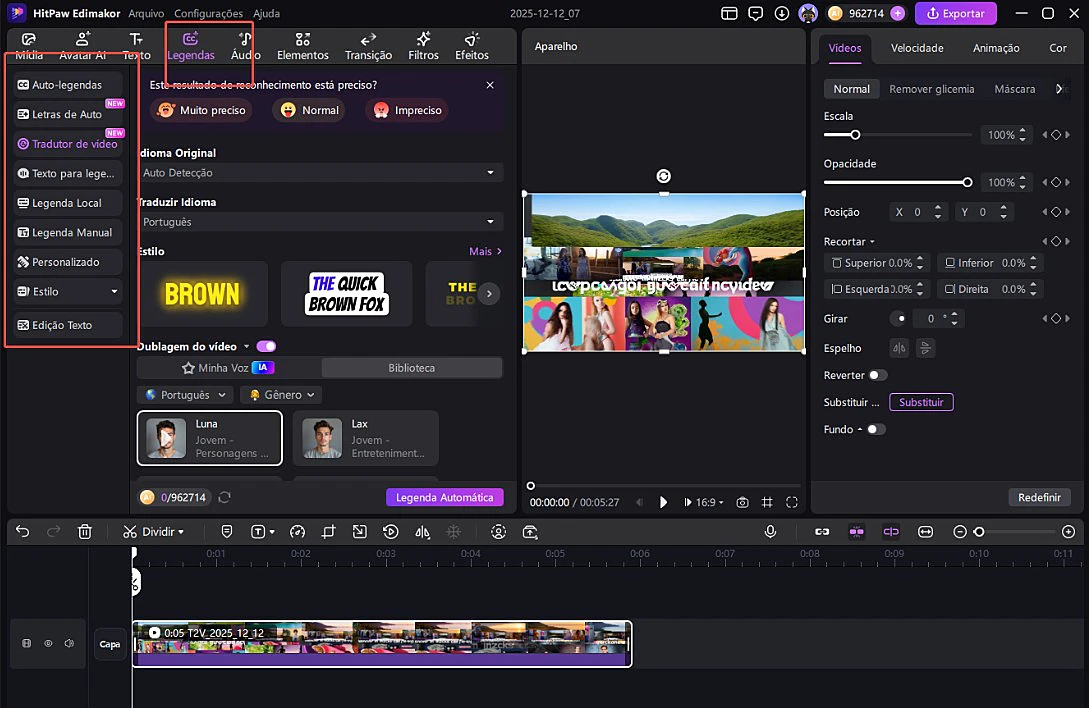This screenshot has height=708, width=1089.
Task: Hide the video track with eye icon
Action: pos(48,644)
